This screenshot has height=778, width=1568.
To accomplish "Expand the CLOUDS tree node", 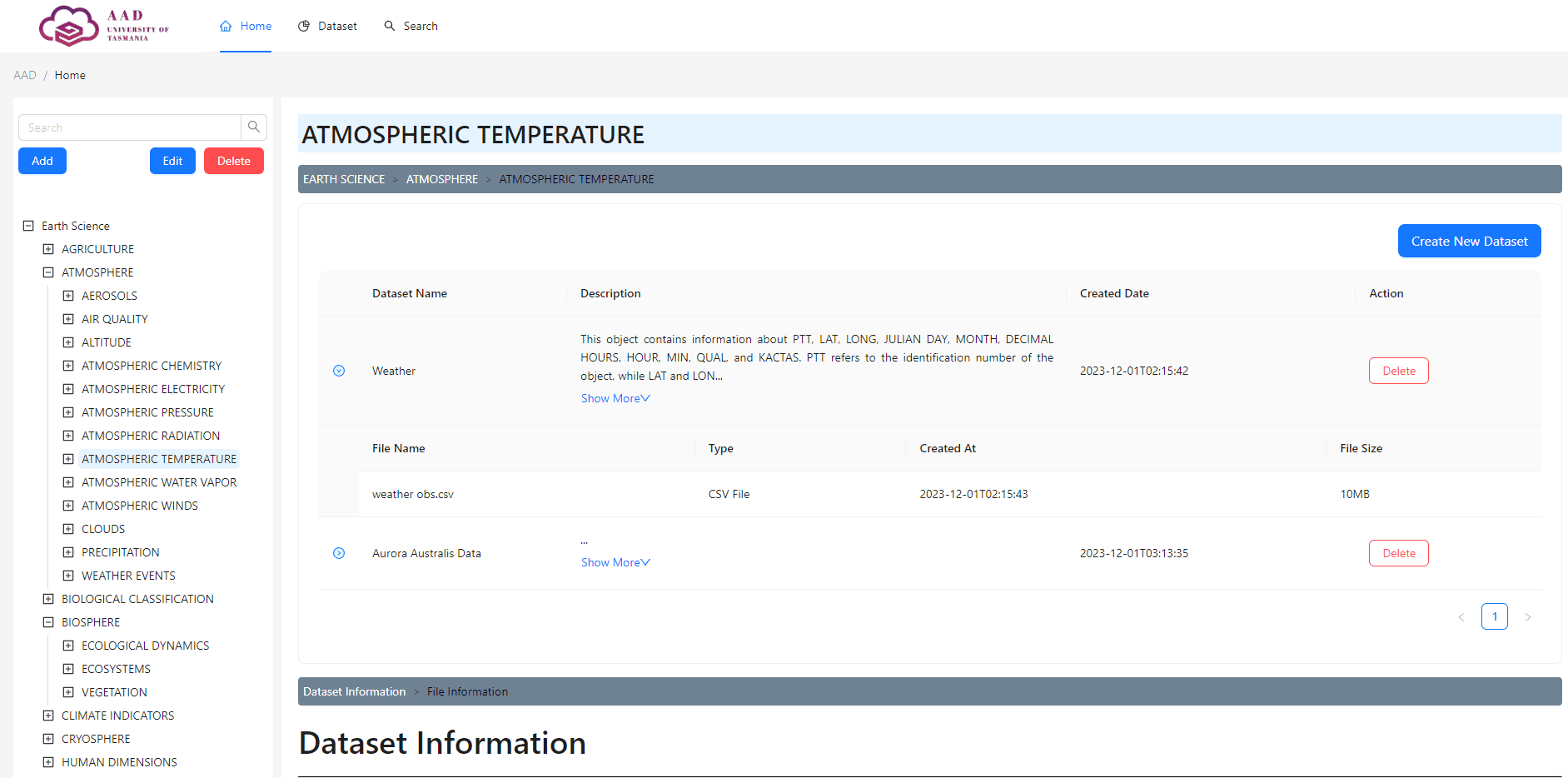I will (x=68, y=529).
